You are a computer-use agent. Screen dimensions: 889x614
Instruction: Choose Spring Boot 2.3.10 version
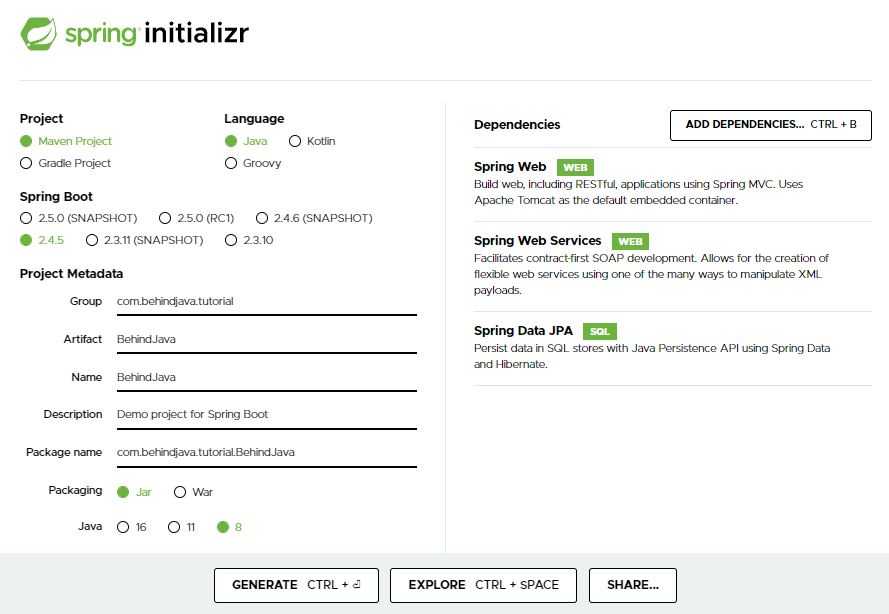[231, 240]
